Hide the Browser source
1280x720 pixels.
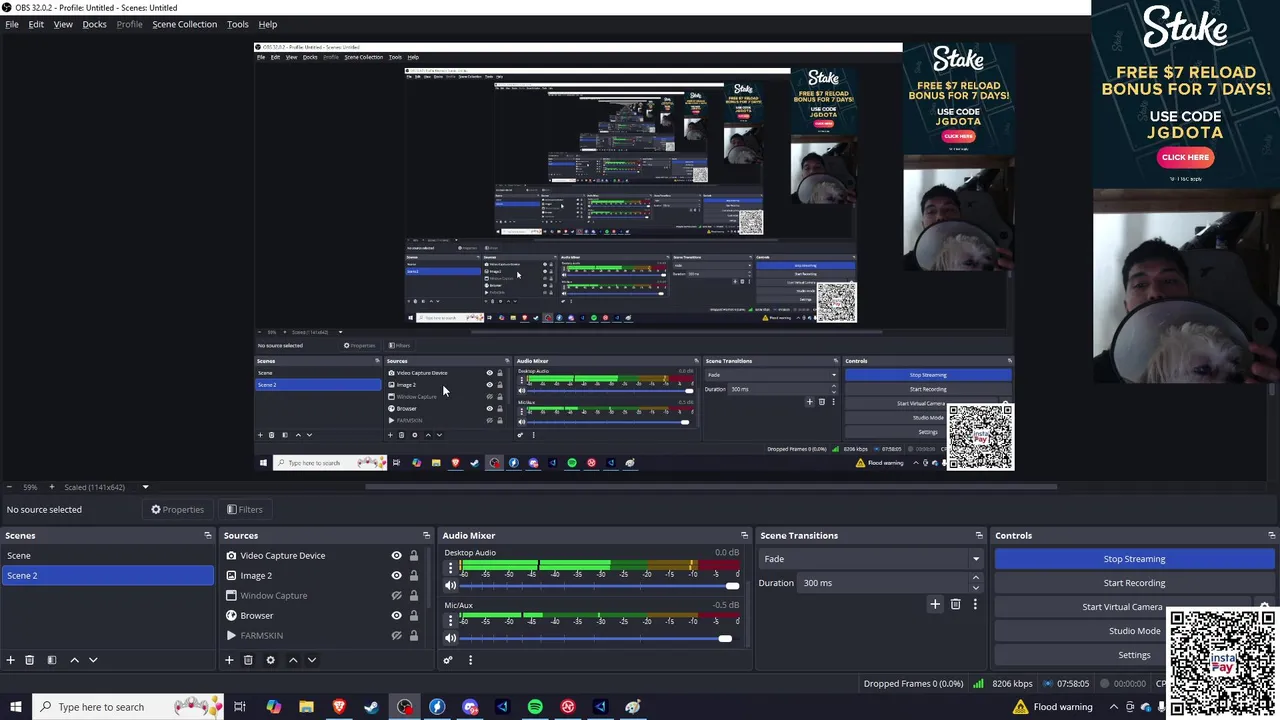pyautogui.click(x=396, y=616)
